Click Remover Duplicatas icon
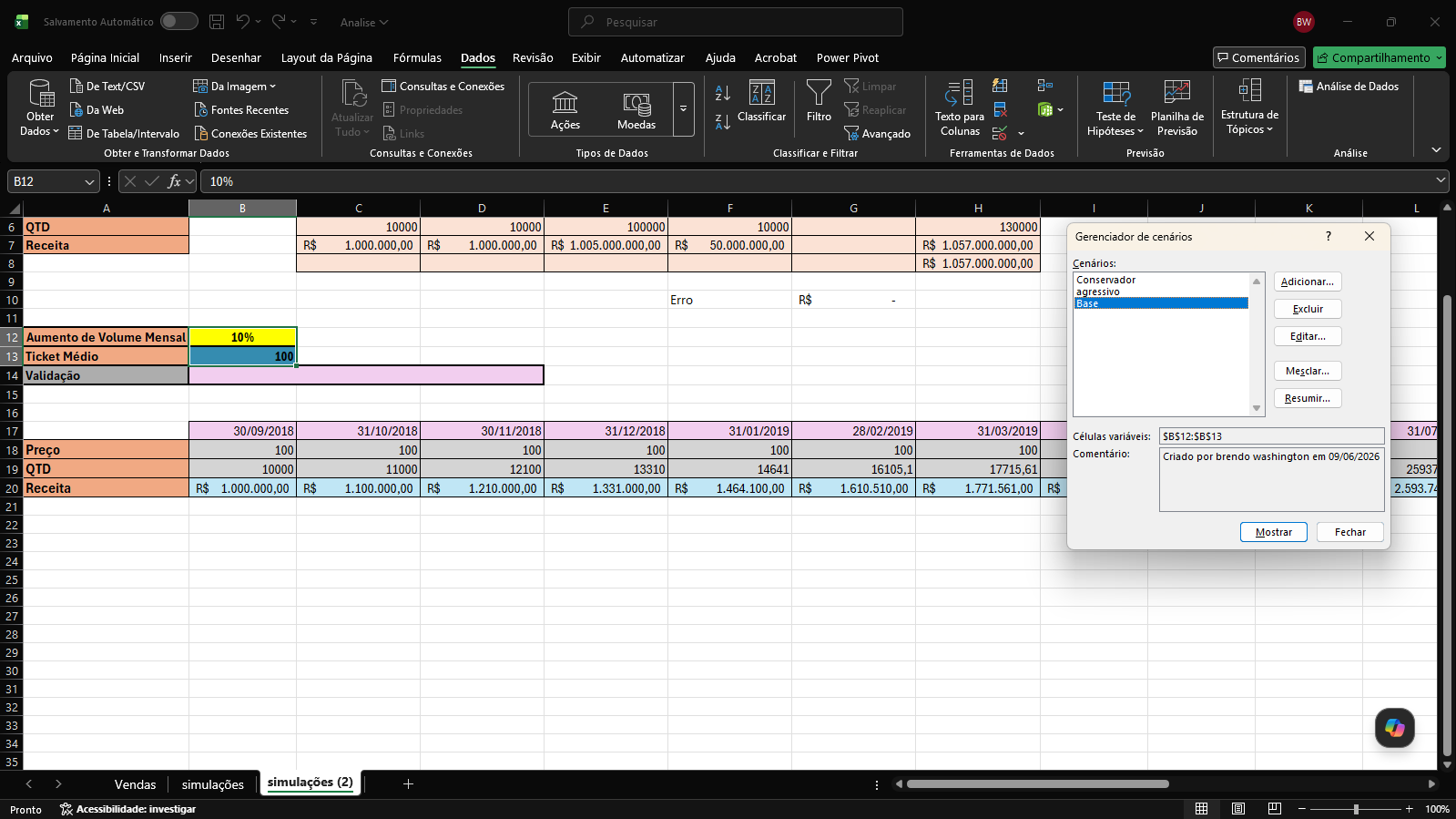This screenshot has width=1456, height=819. pos(1000,109)
